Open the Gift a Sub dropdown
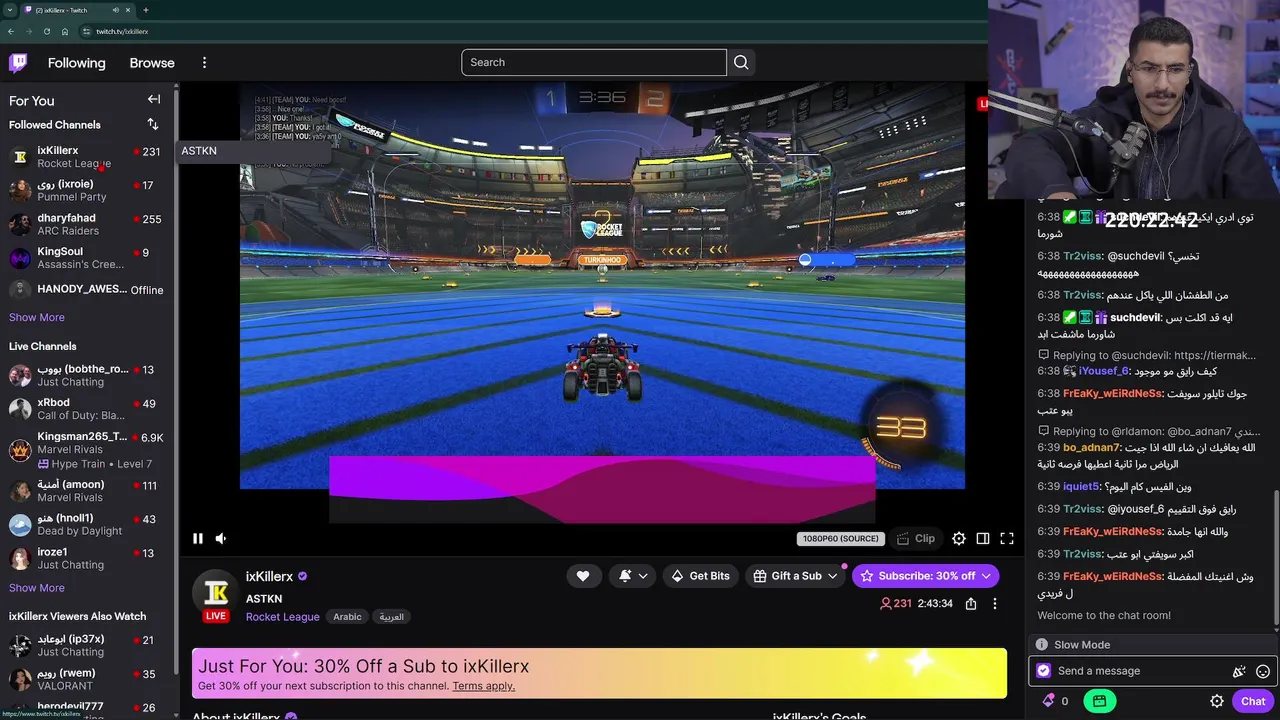The height and width of the screenshot is (720, 1280). [x=796, y=576]
